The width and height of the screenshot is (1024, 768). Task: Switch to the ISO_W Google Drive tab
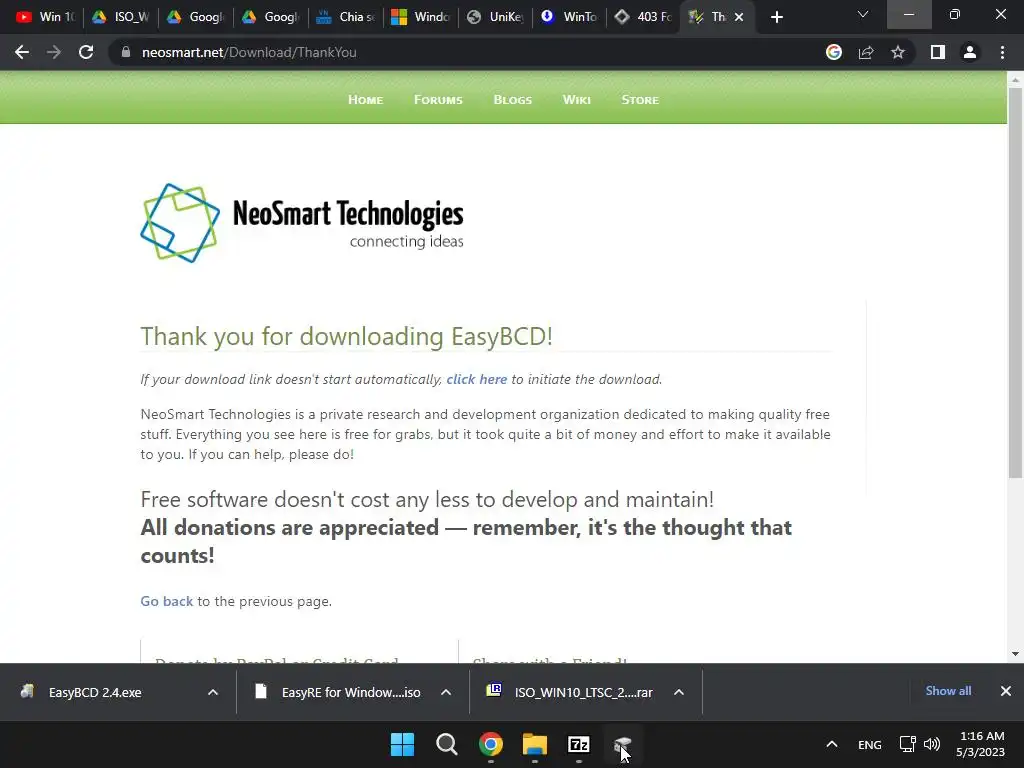[120, 17]
